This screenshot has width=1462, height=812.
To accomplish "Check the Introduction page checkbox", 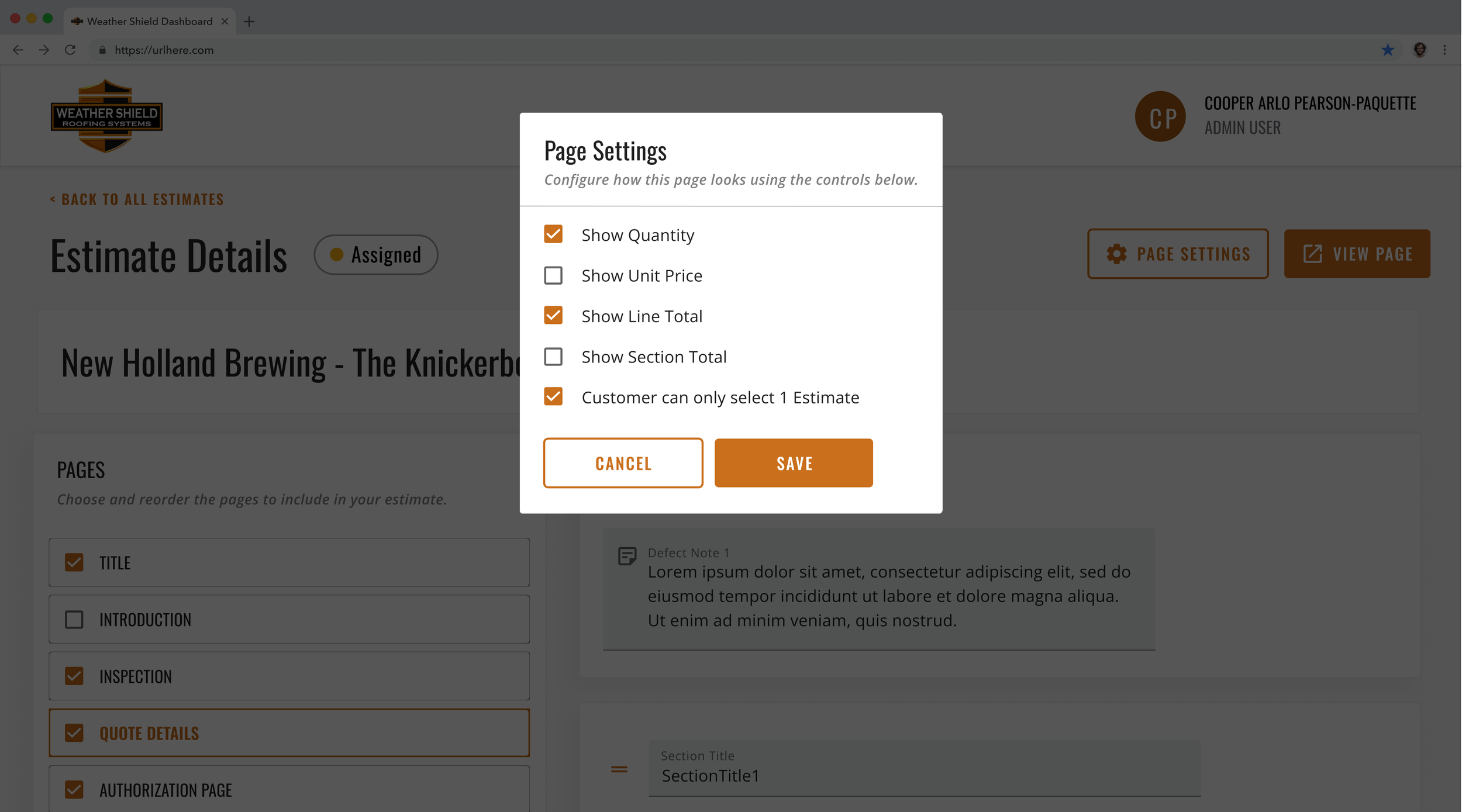I will (x=74, y=619).
